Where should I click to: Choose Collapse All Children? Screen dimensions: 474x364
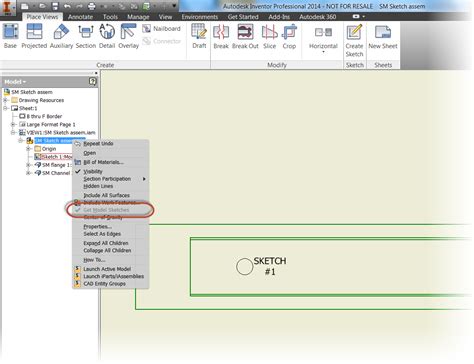pos(107,250)
